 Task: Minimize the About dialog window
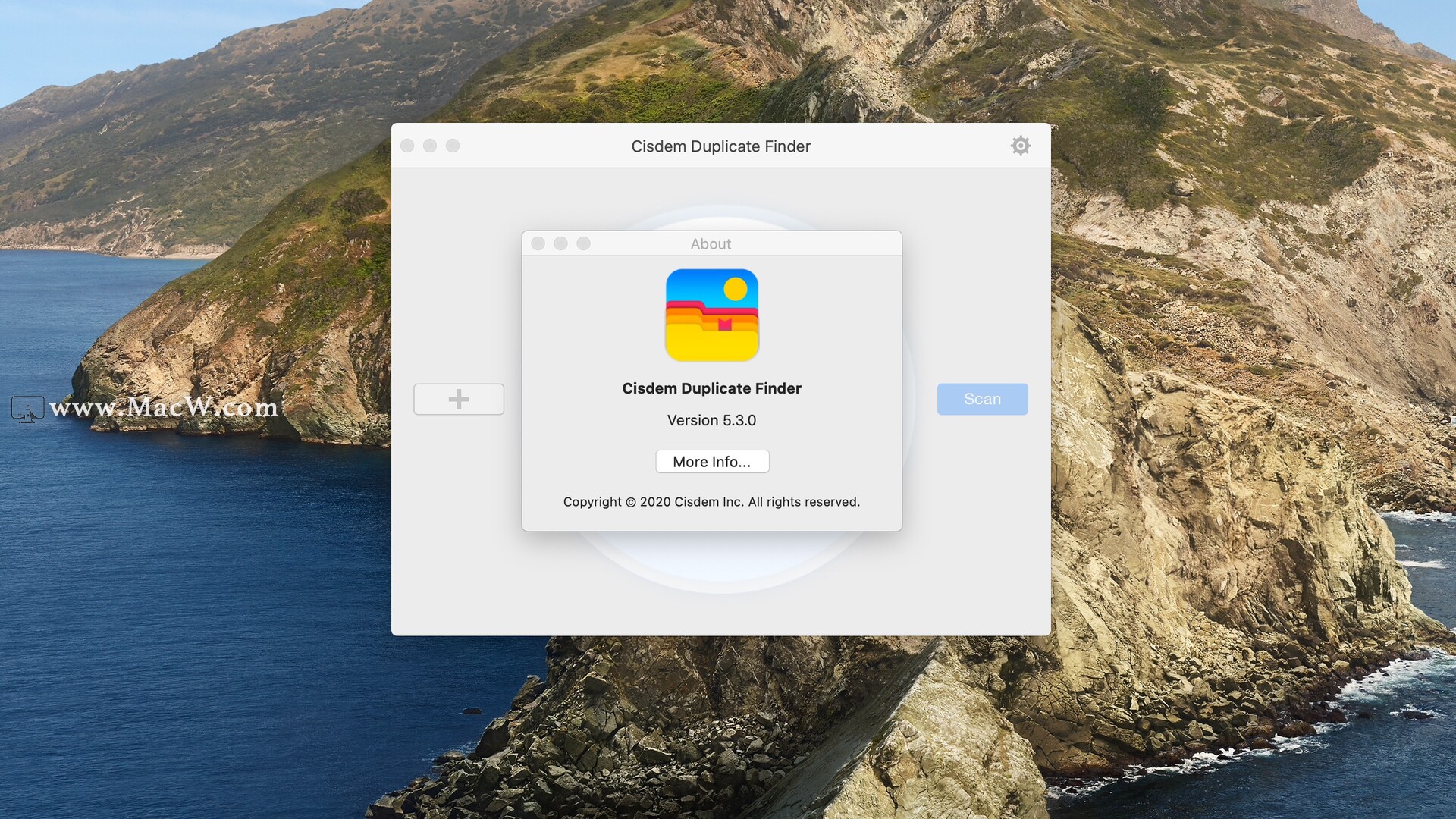(561, 243)
